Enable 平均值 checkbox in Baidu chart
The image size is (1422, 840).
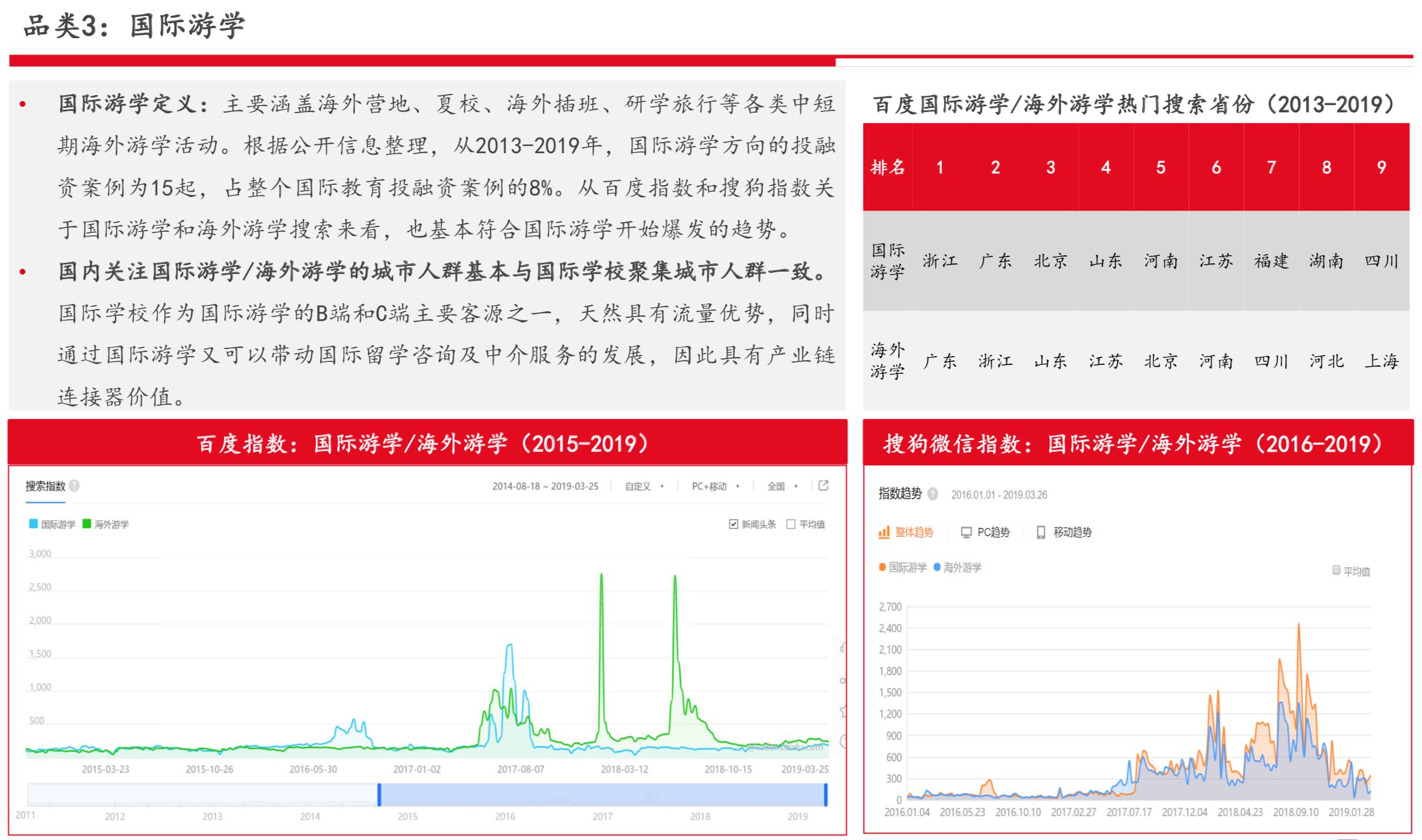[x=791, y=524]
